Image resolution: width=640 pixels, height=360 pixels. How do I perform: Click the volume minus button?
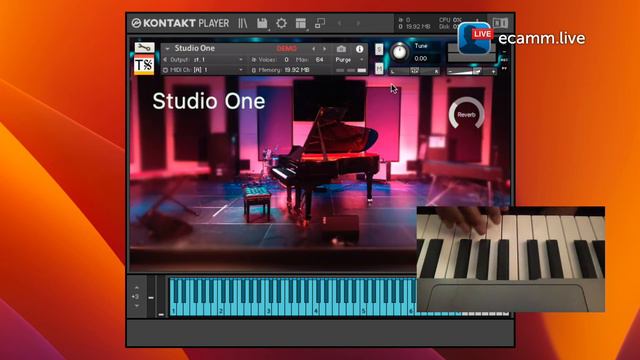[450, 71]
